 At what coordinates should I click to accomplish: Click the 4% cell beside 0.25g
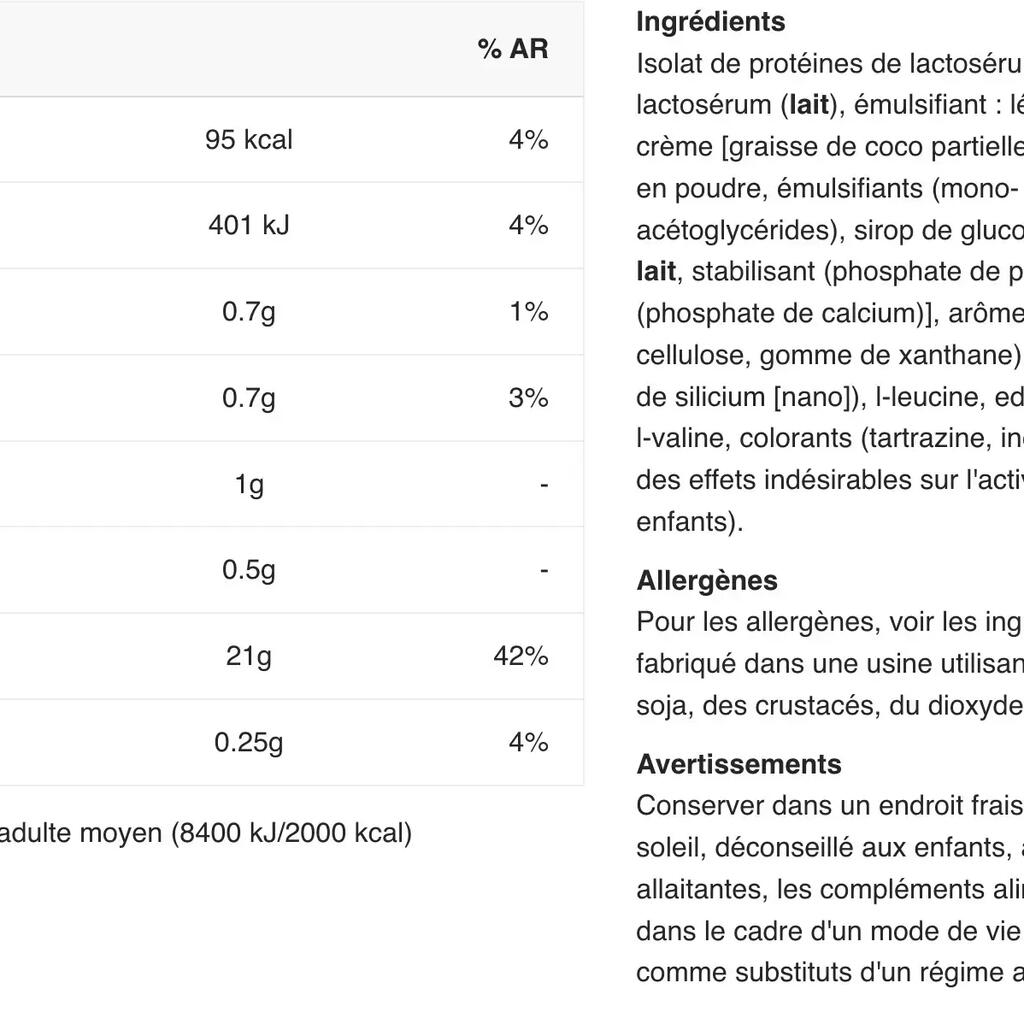click(528, 743)
